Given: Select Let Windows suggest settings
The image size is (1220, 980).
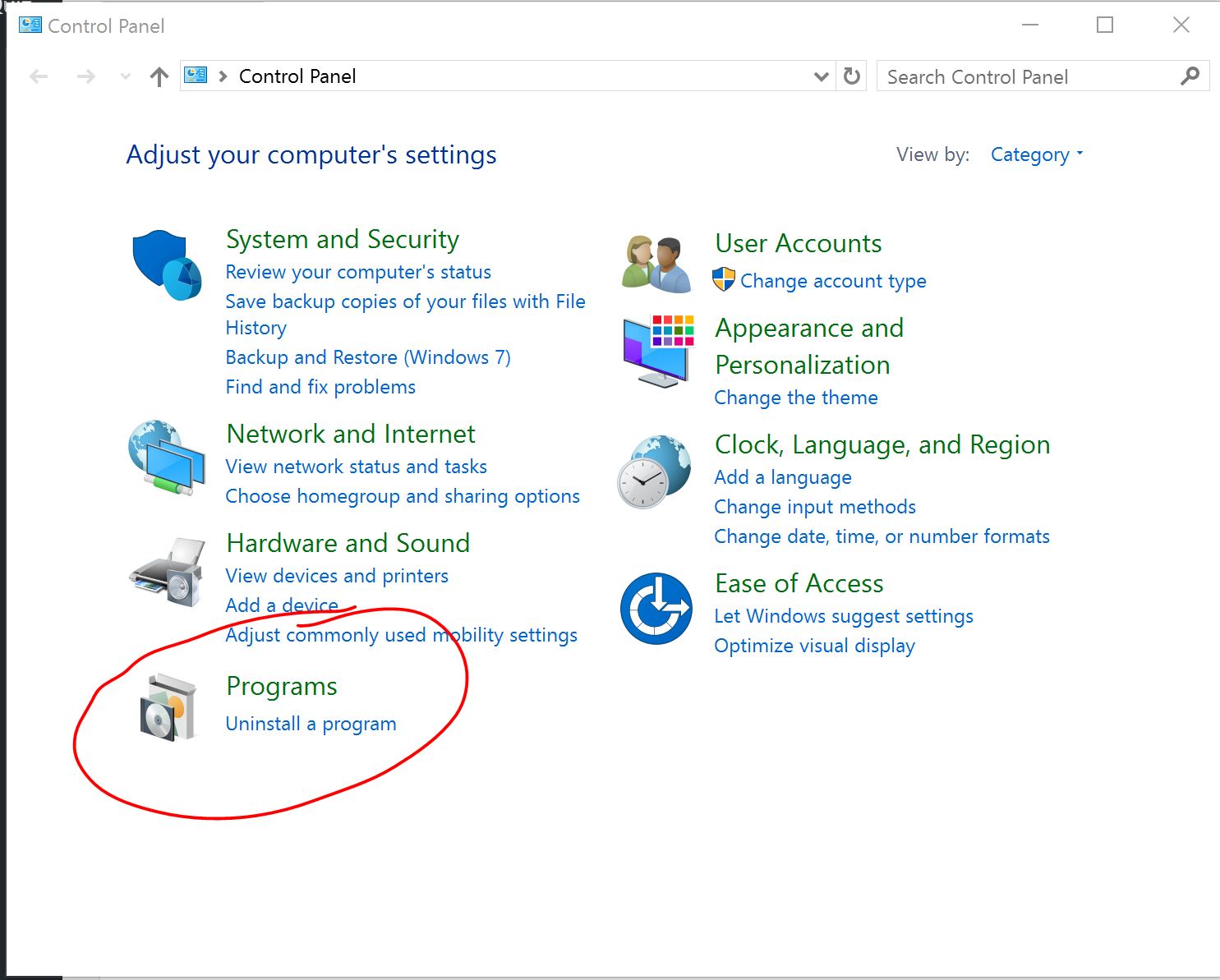Looking at the screenshot, I should pyautogui.click(x=844, y=616).
